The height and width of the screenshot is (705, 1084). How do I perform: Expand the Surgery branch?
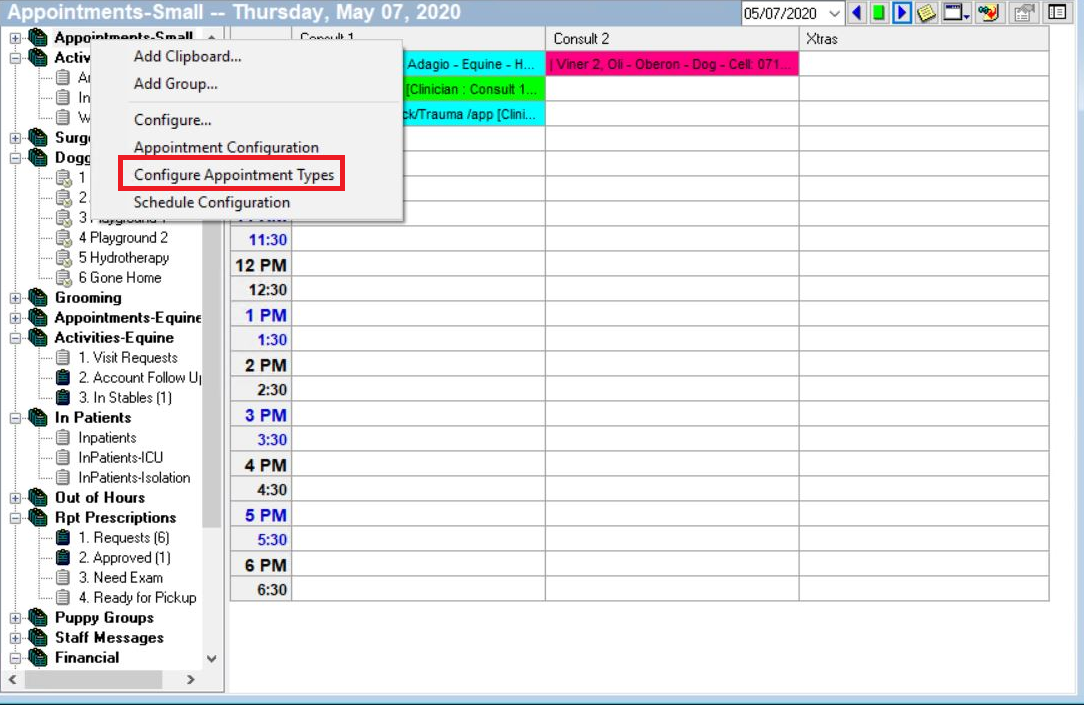pyautogui.click(x=15, y=136)
